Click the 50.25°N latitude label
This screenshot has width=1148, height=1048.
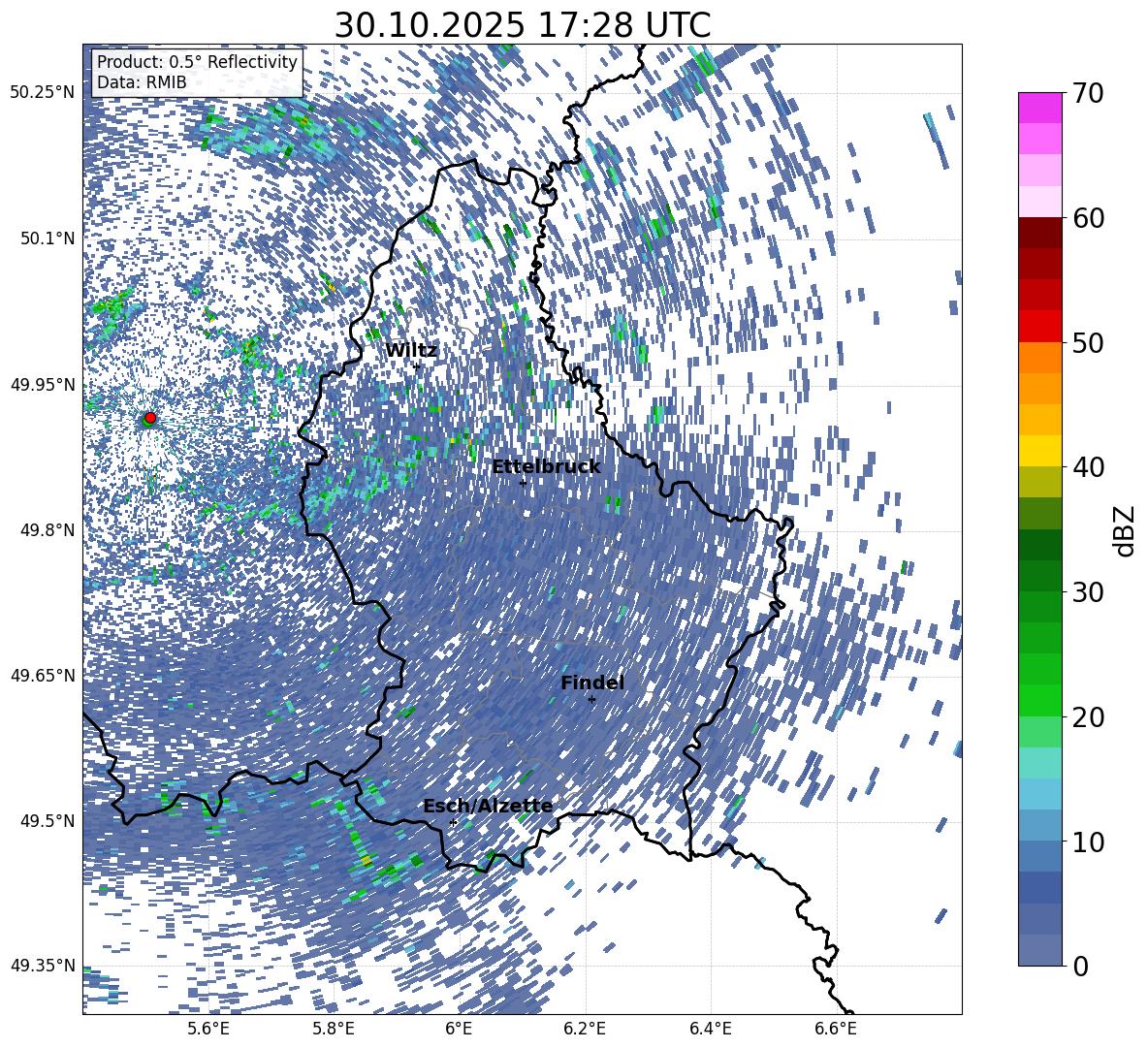point(43,93)
